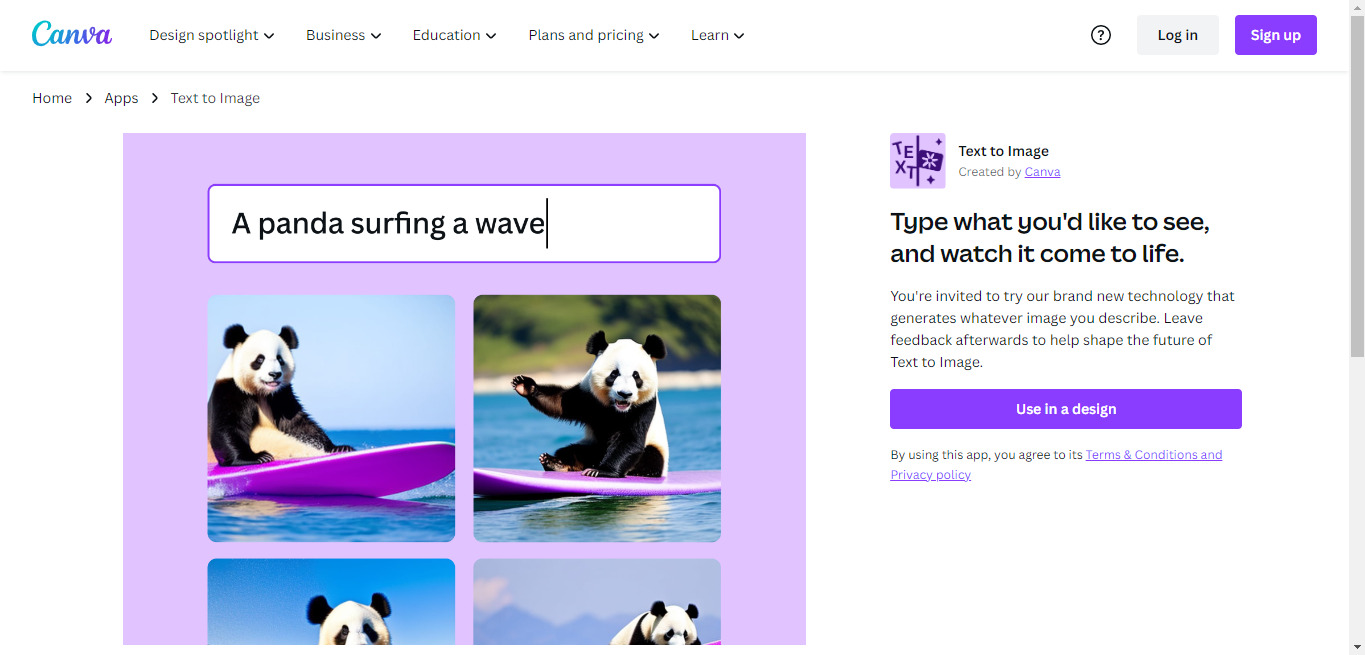
Task: Click the chevron after Home breadcrumb
Action: coord(88,98)
